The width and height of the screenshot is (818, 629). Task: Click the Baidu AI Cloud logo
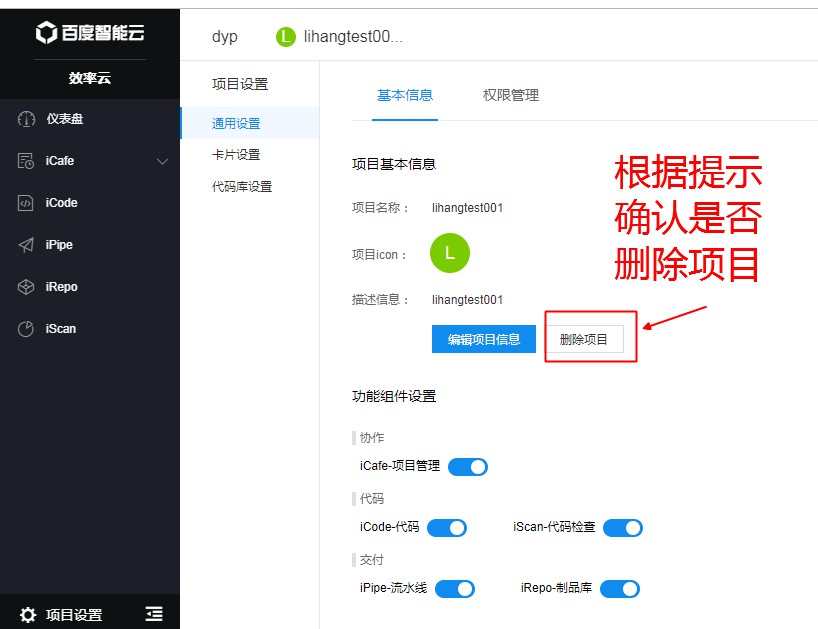tap(90, 32)
